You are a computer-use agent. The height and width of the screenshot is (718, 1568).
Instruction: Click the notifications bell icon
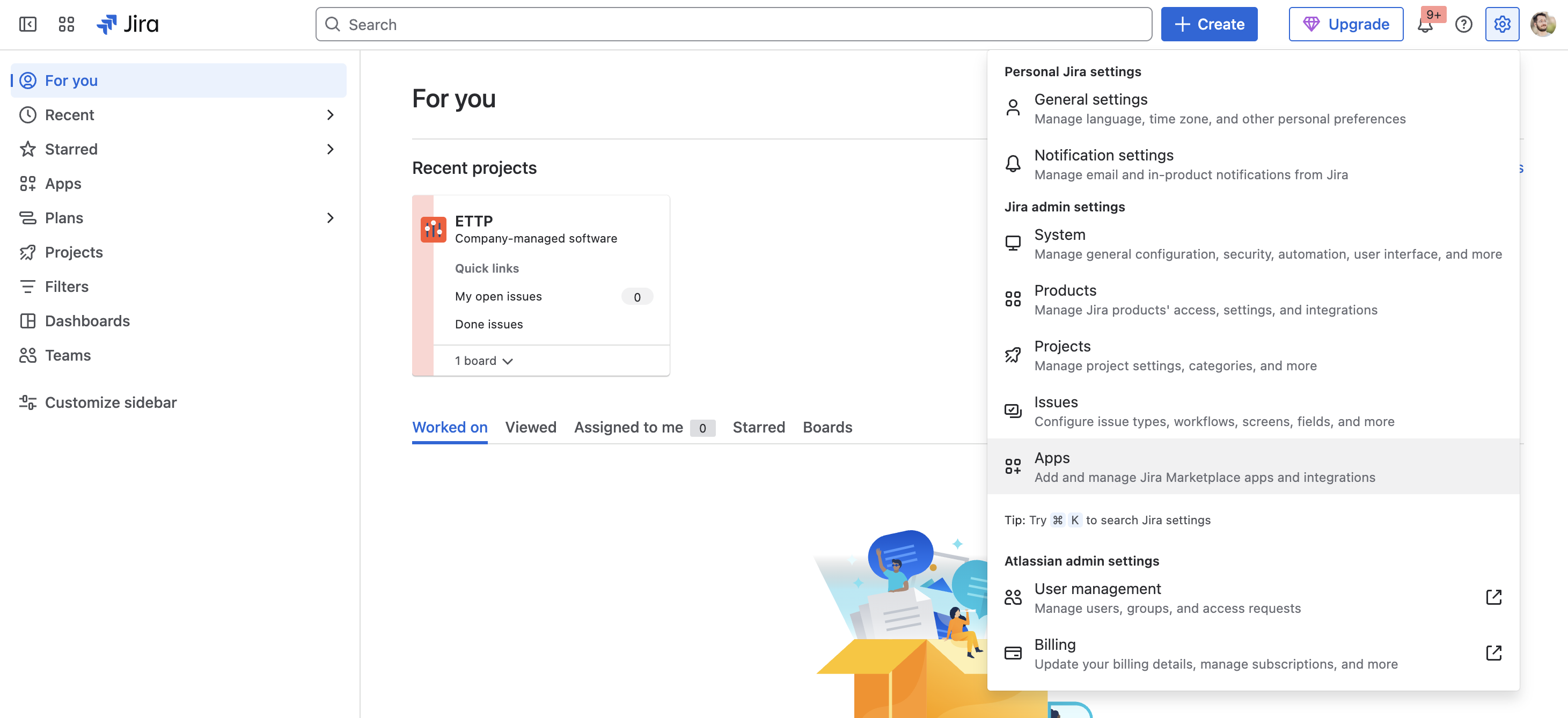click(1425, 25)
